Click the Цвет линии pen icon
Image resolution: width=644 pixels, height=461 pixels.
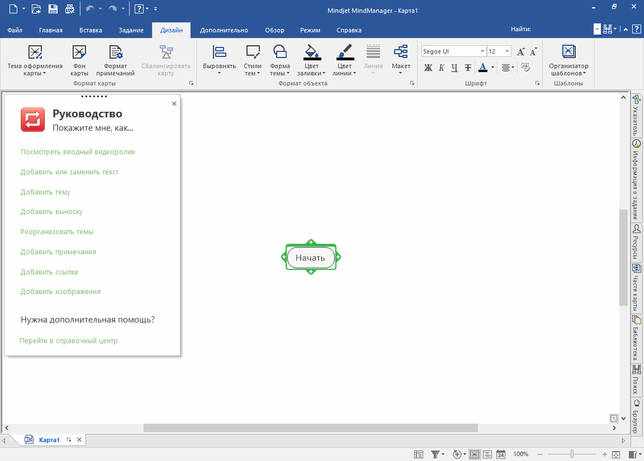(x=344, y=60)
